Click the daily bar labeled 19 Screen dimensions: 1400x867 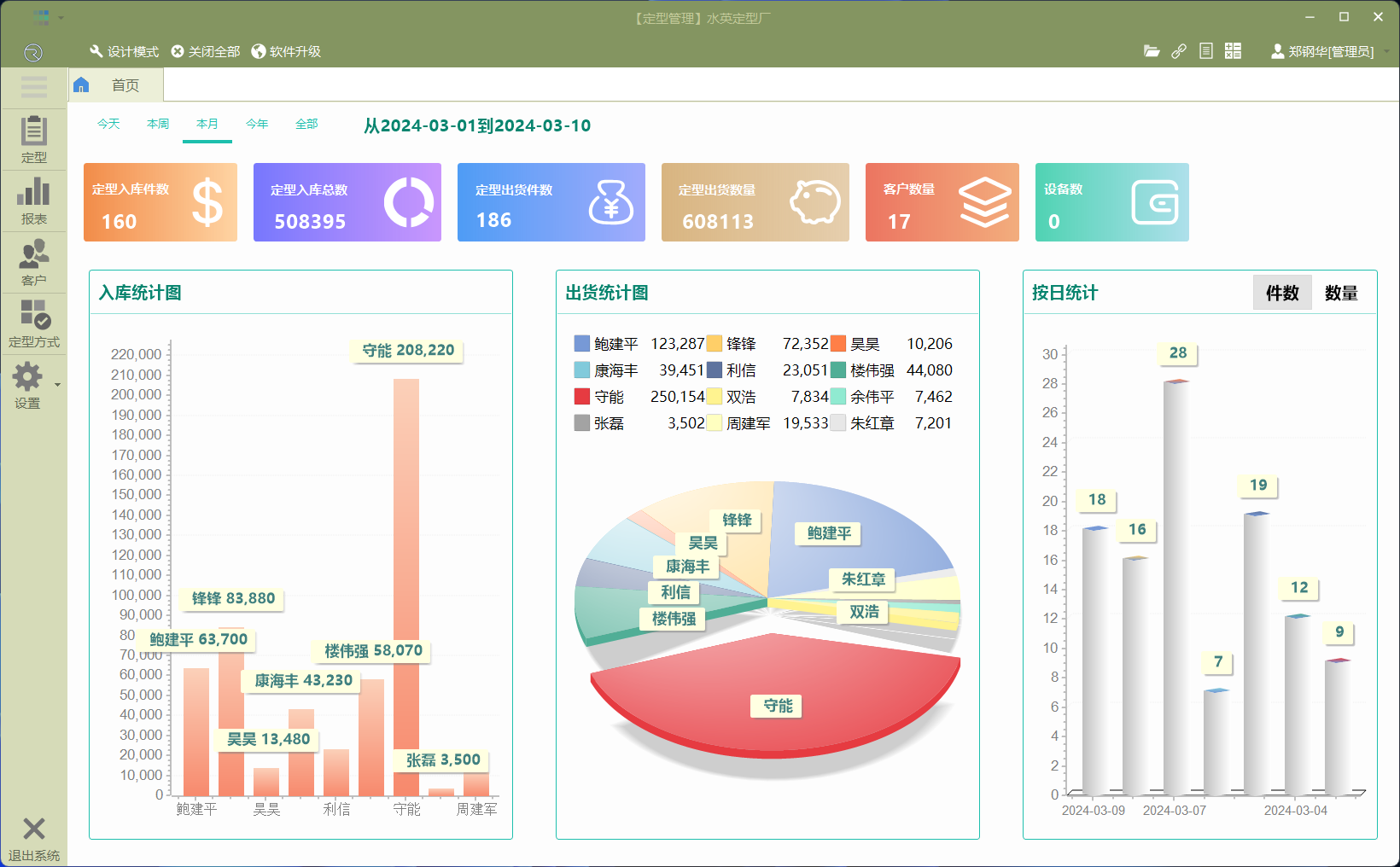[x=1257, y=654]
